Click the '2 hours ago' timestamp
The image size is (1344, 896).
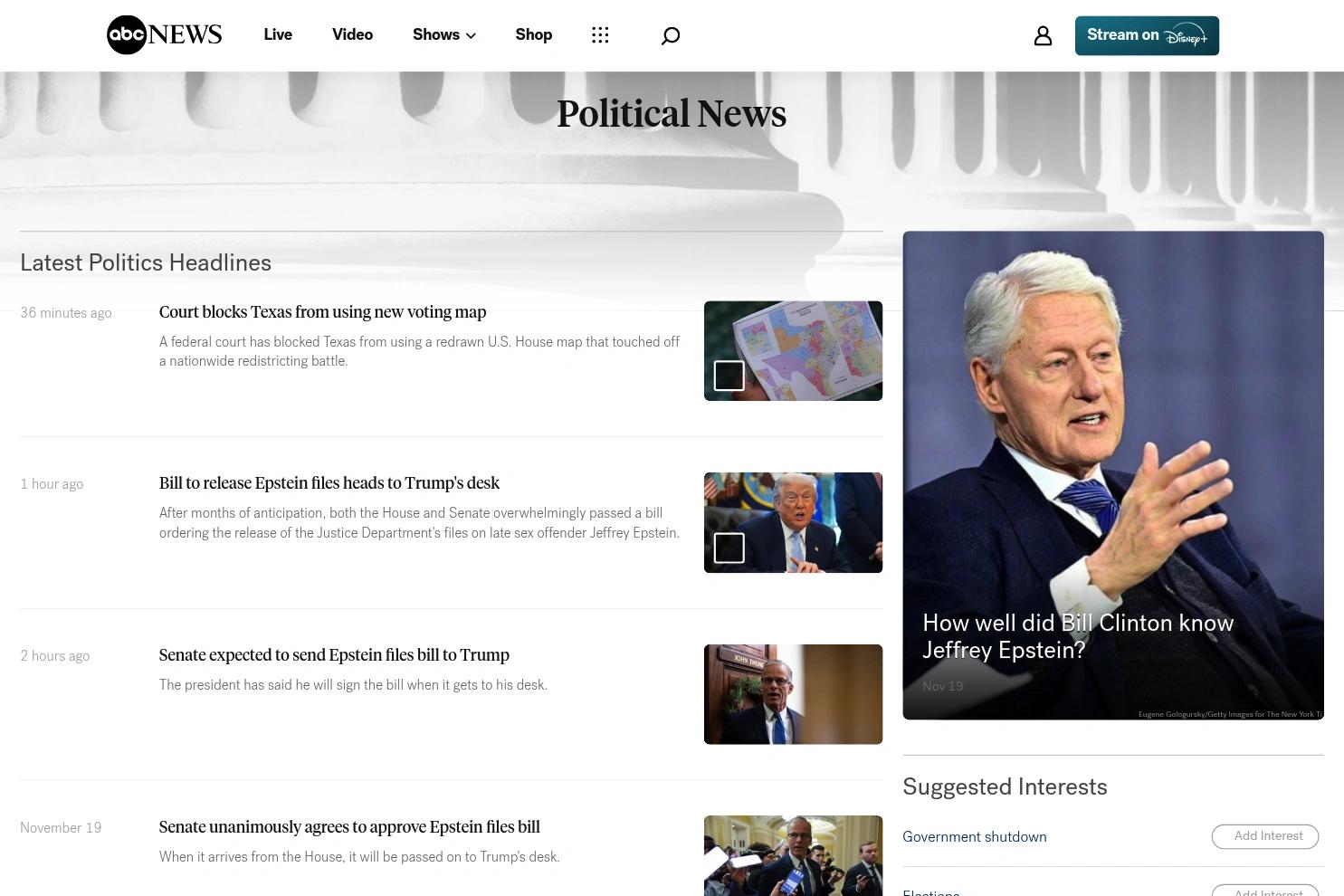(55, 656)
